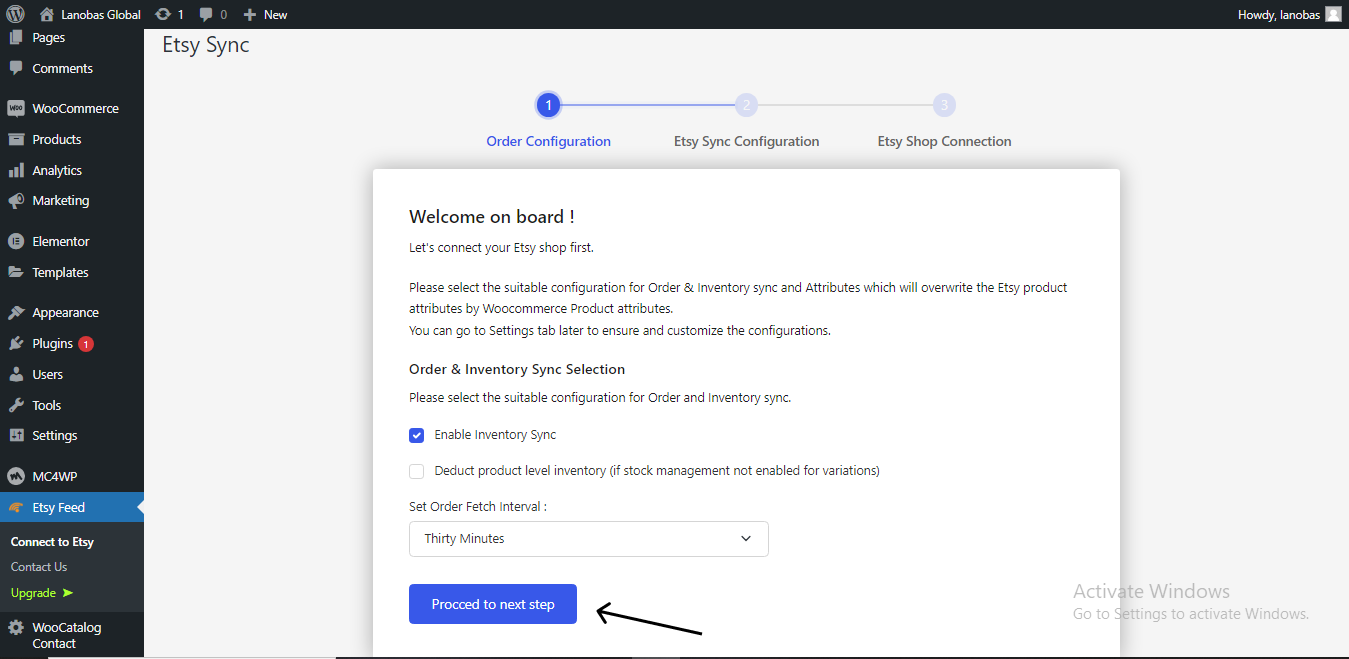Image resolution: width=1349 pixels, height=659 pixels.
Task: Click the WooCommerce sidebar icon
Action: click(x=16, y=108)
